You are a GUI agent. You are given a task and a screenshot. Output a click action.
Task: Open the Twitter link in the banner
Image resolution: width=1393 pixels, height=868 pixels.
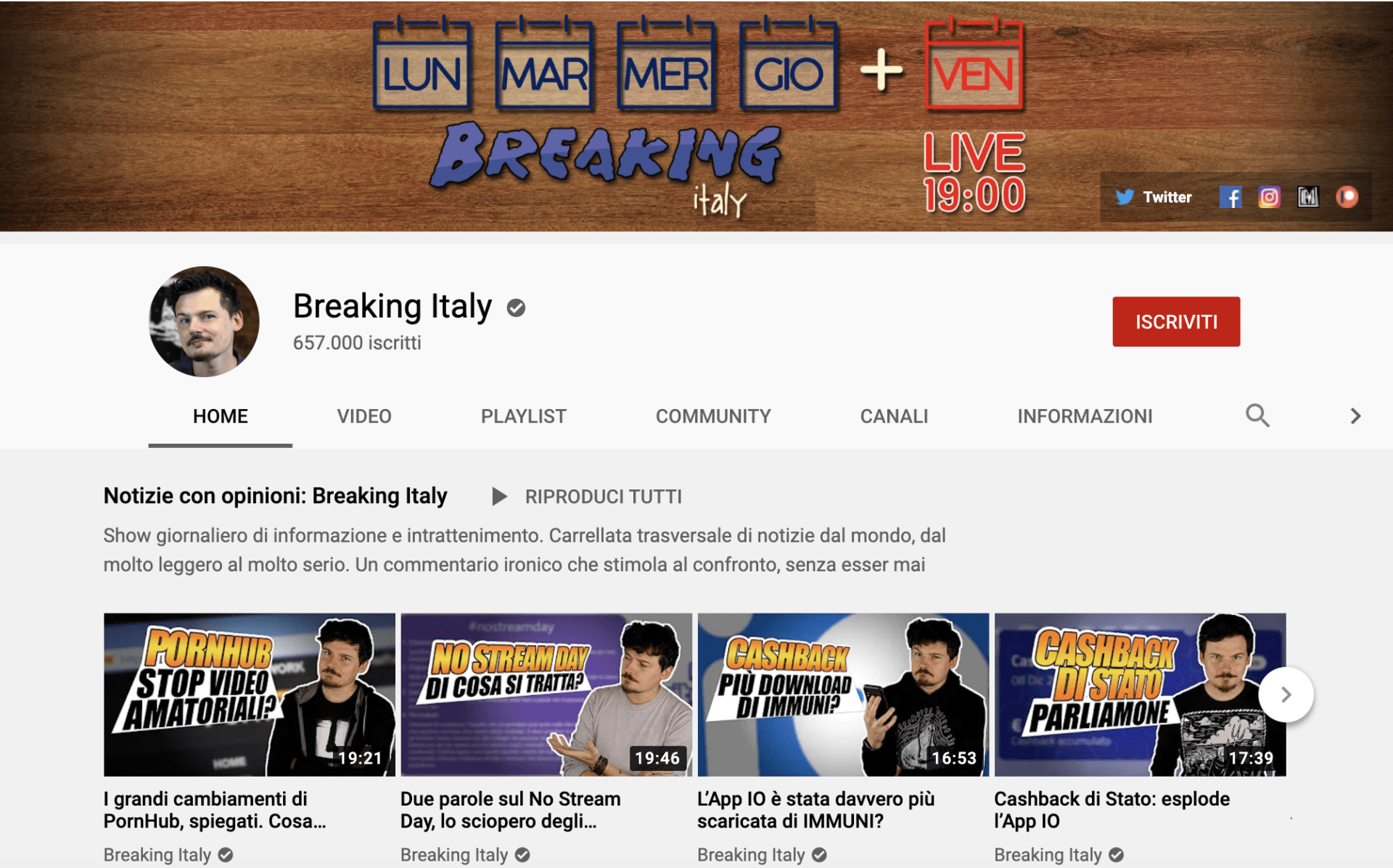[x=1154, y=197]
